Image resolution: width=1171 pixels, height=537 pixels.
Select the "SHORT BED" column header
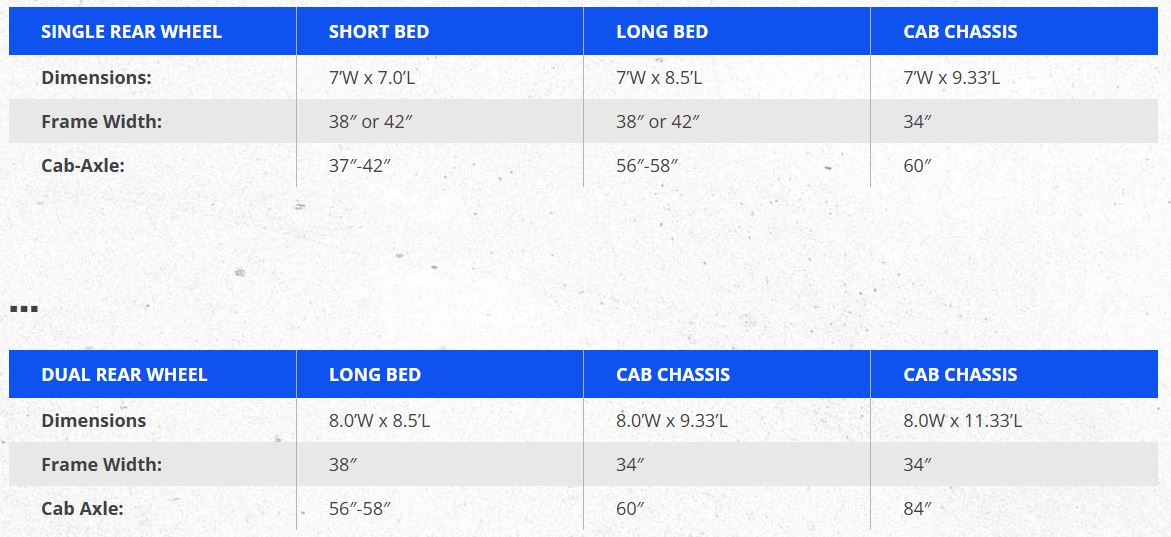(379, 31)
